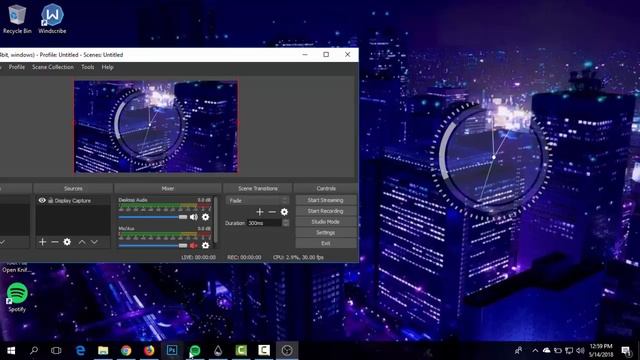640x360 pixels.
Task: Enable Studio Mode button
Action: (x=325, y=222)
